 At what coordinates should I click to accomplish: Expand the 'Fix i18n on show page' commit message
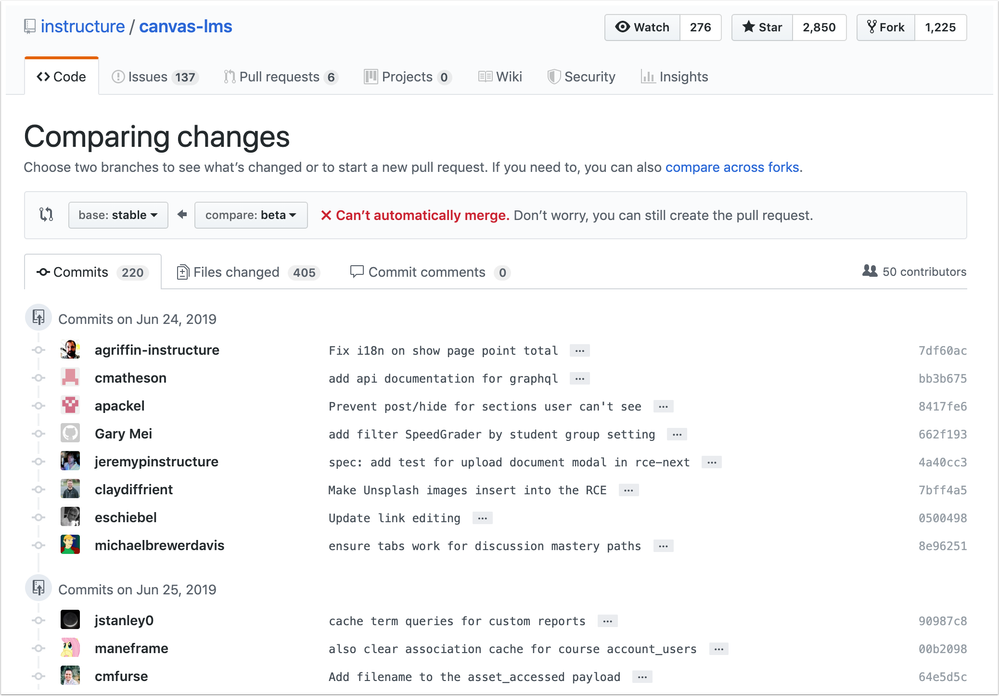(580, 351)
